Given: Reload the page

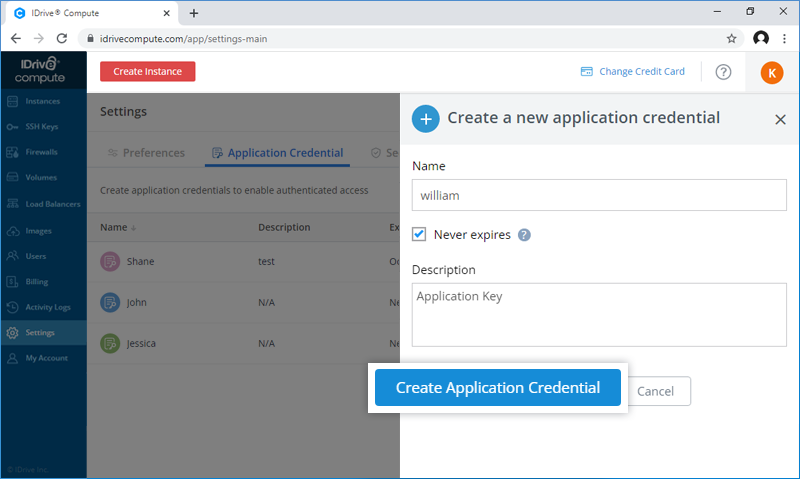Looking at the screenshot, I should click(x=62, y=38).
